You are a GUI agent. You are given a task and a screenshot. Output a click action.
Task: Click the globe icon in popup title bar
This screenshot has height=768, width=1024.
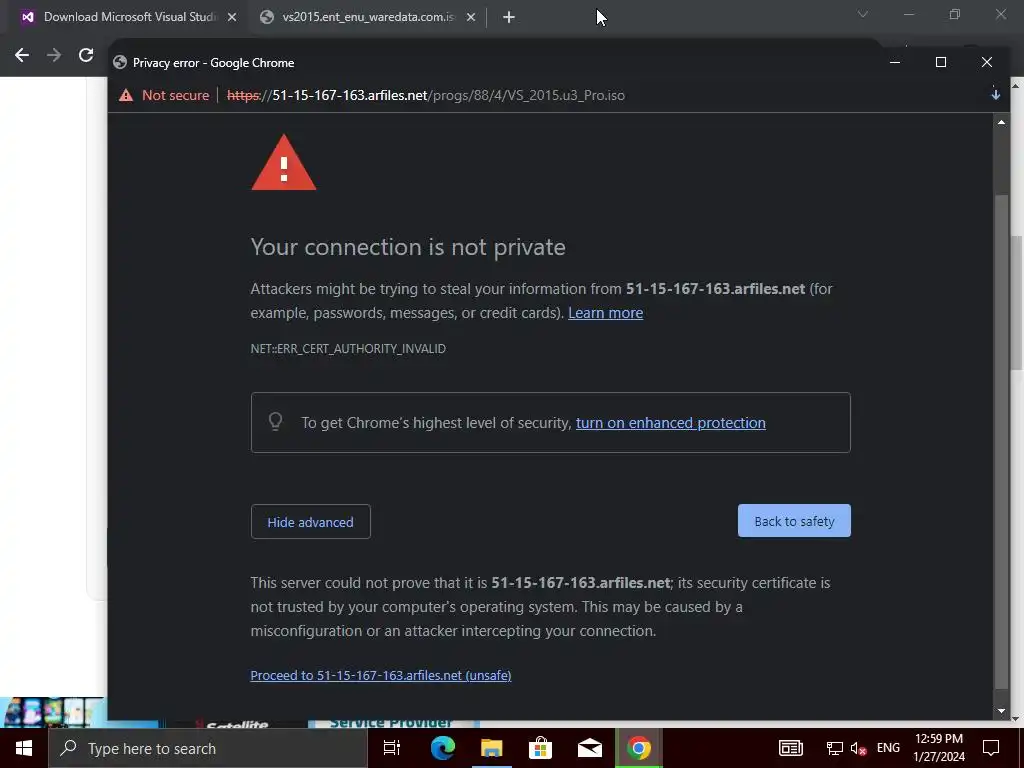120,63
